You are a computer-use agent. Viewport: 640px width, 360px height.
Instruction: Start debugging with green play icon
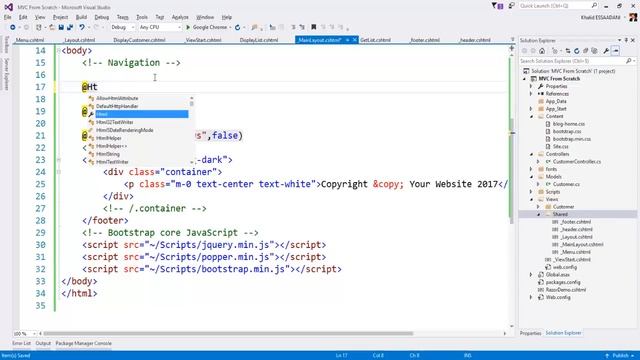point(188,27)
